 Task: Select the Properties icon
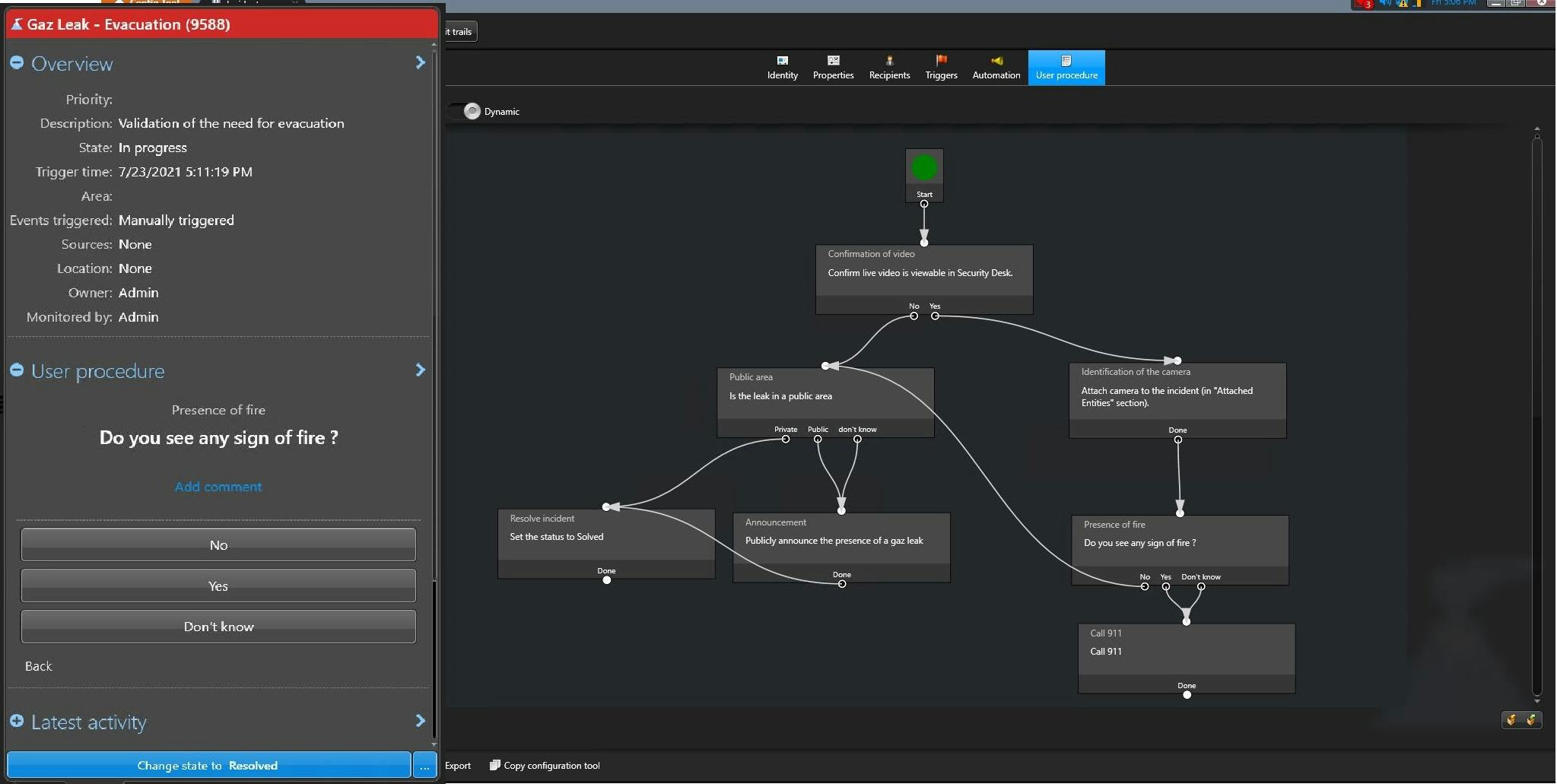tap(833, 62)
